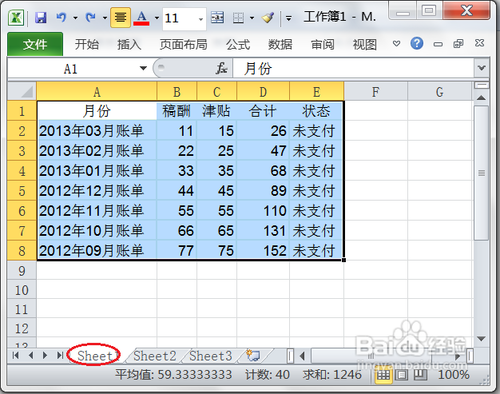Click the 合计 value 152
This screenshot has width=500, height=394.
[263, 251]
